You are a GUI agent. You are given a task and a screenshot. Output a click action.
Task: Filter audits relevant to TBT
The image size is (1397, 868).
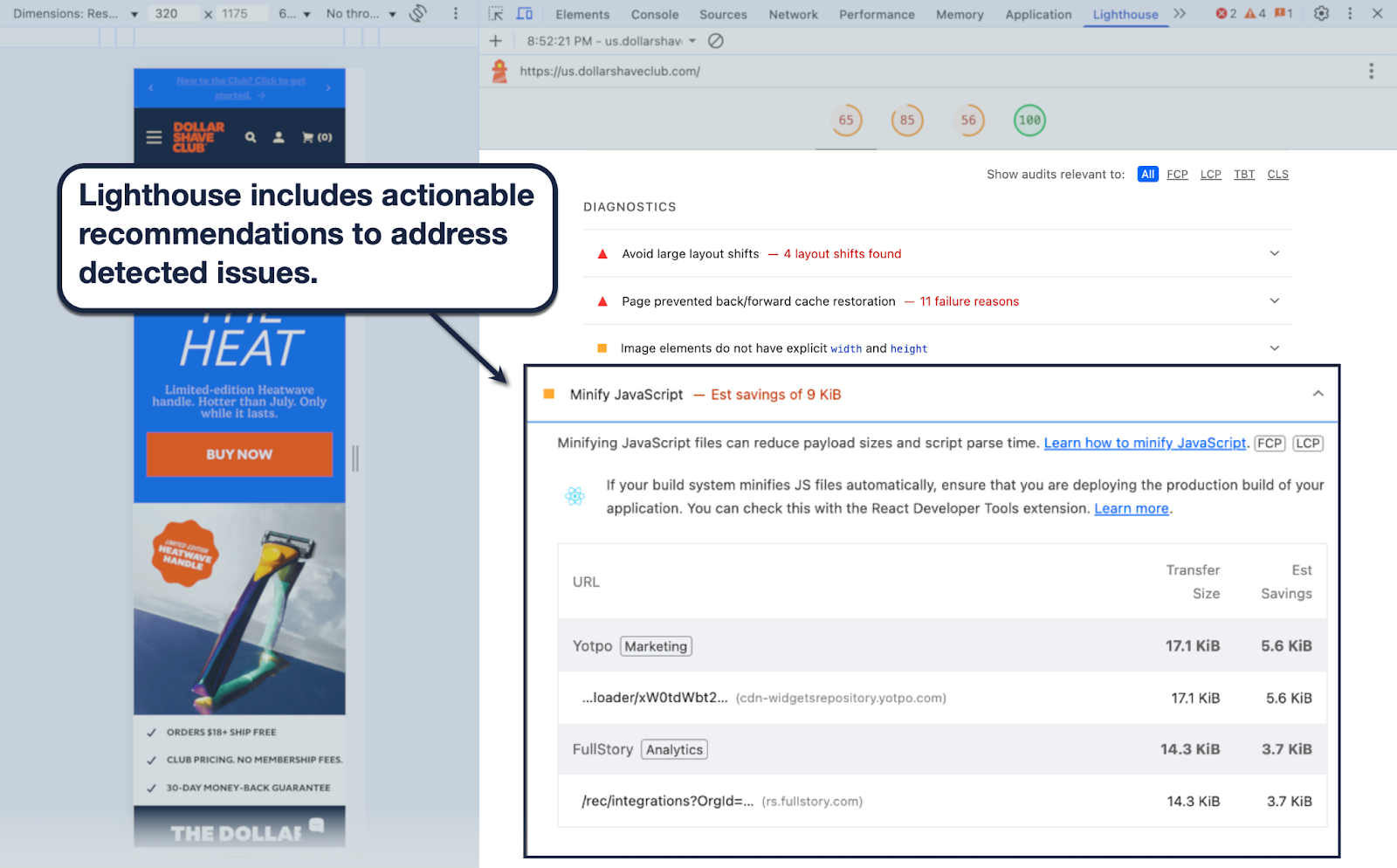(x=1244, y=174)
